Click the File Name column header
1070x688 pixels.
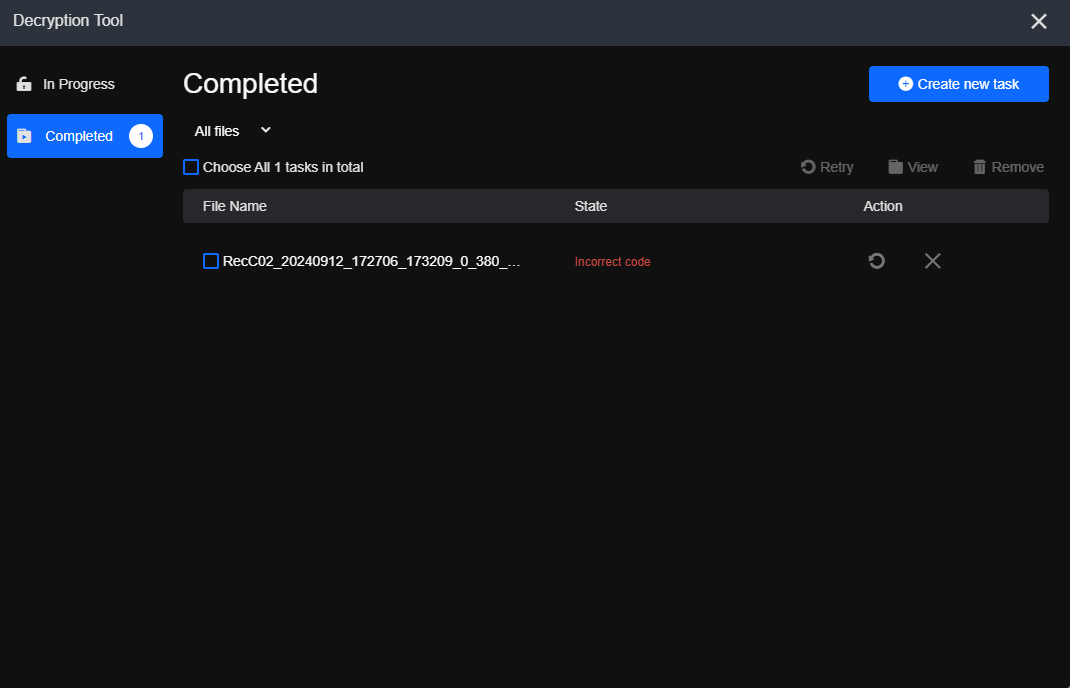[235, 206]
